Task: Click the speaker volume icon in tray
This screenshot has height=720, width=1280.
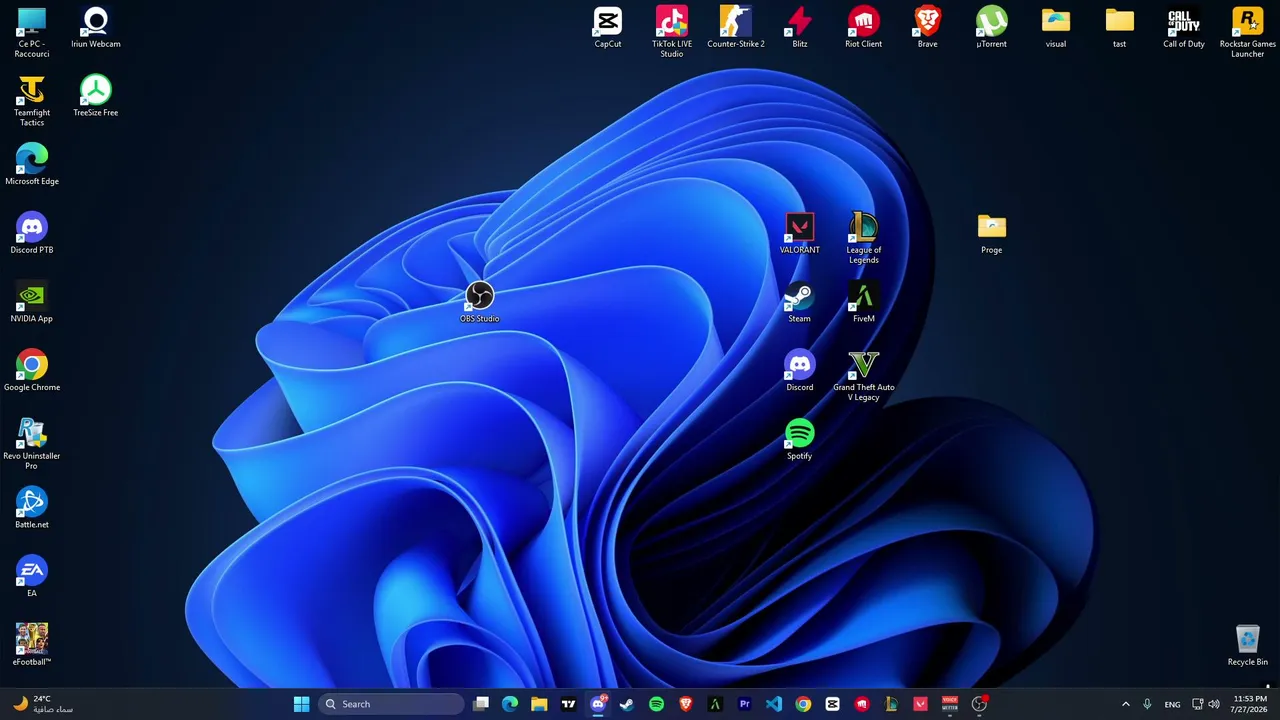Action: tap(1214, 704)
